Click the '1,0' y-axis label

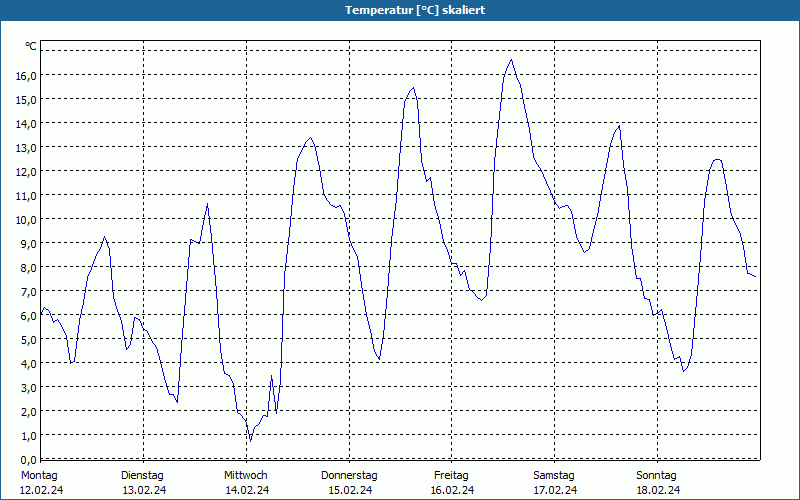[28, 435]
